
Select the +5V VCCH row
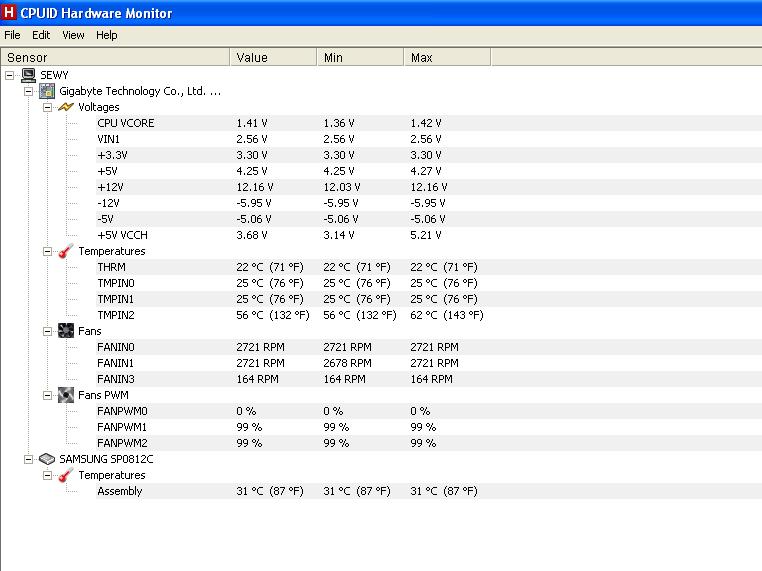[429, 235]
